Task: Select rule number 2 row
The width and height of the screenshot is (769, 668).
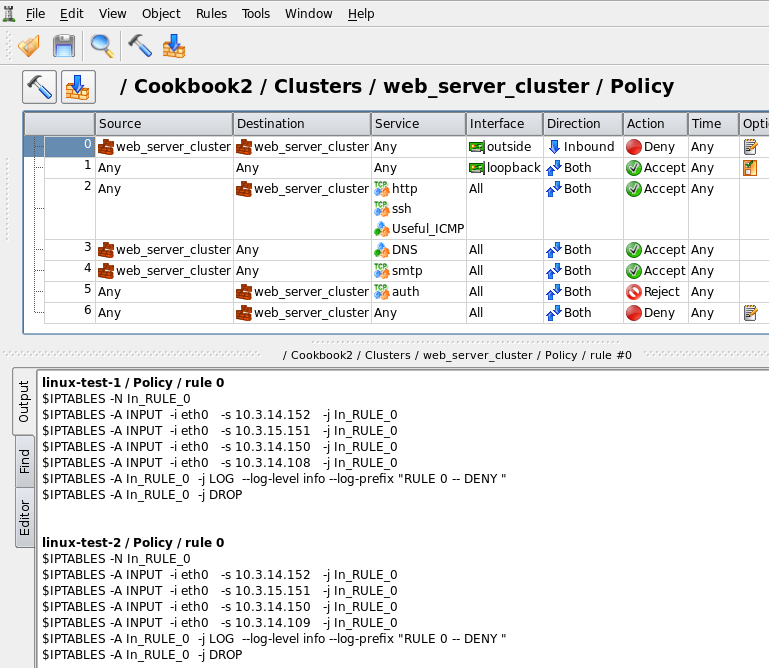Action: click(x=69, y=209)
